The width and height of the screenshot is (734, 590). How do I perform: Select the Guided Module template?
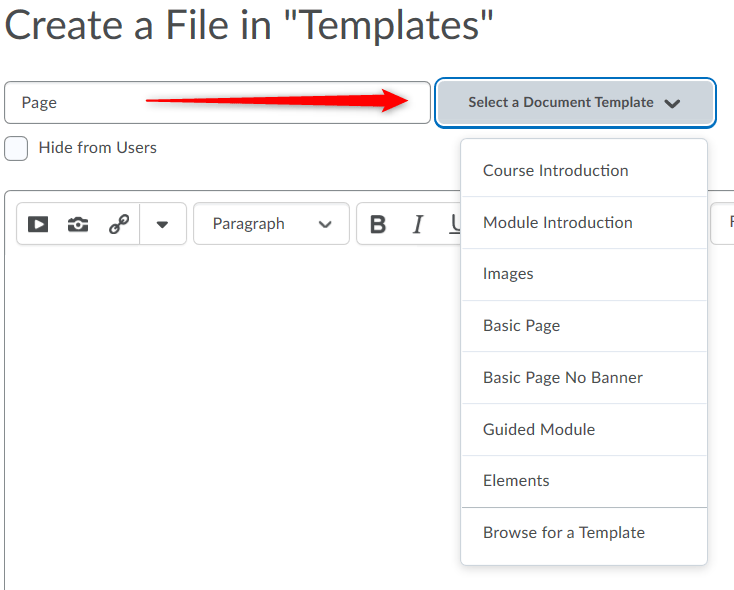tap(538, 430)
